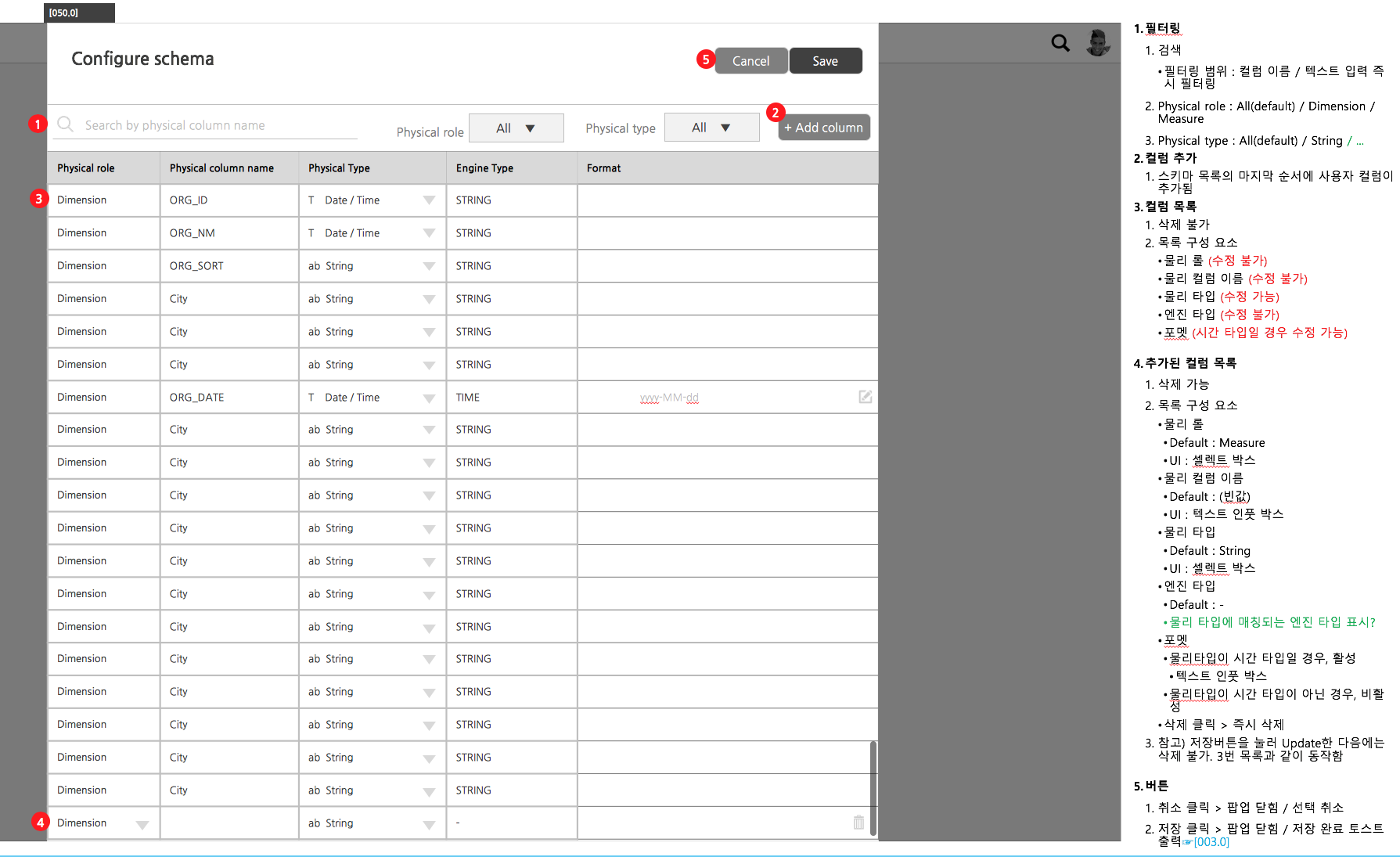Open the Dimension role dropdown in the last row
This screenshot has height=857, width=1400.
(142, 824)
